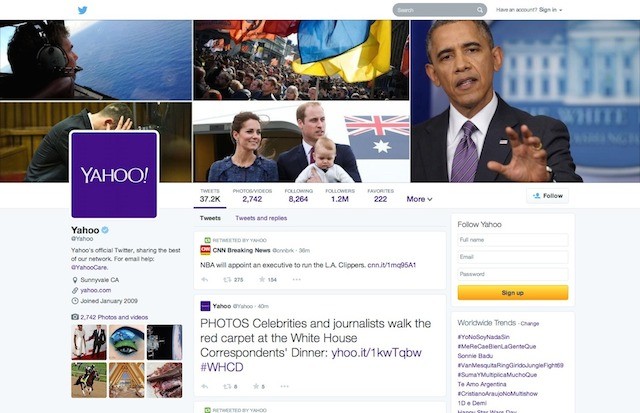Favorite the #WHCD photos tweet
The image size is (640, 413).
click(x=256, y=386)
